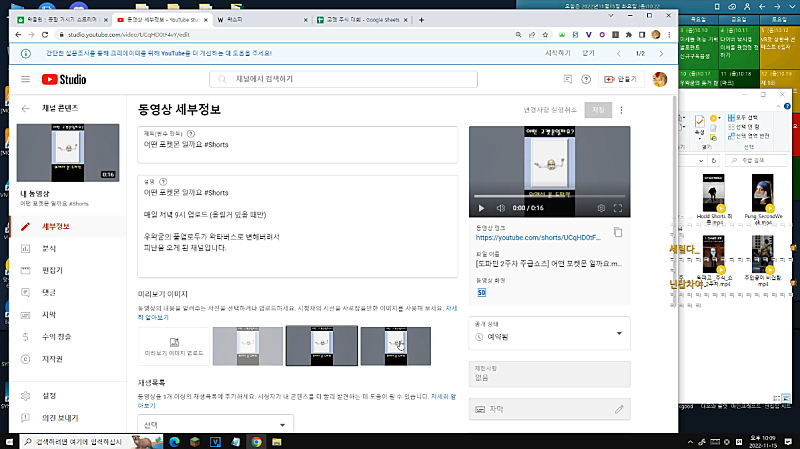Image resolution: width=800 pixels, height=449 pixels.
Task: Go to next page of survey banner
Action: (x=661, y=52)
